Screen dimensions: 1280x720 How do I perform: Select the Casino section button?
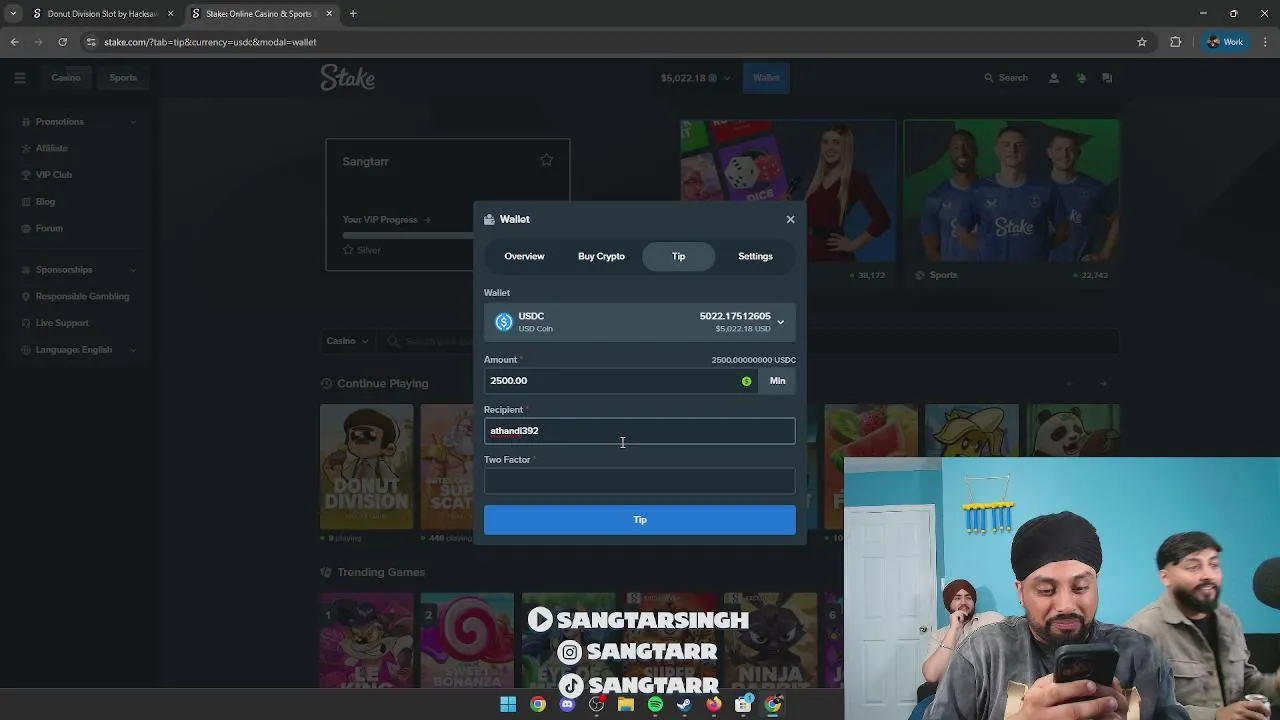[x=66, y=78]
